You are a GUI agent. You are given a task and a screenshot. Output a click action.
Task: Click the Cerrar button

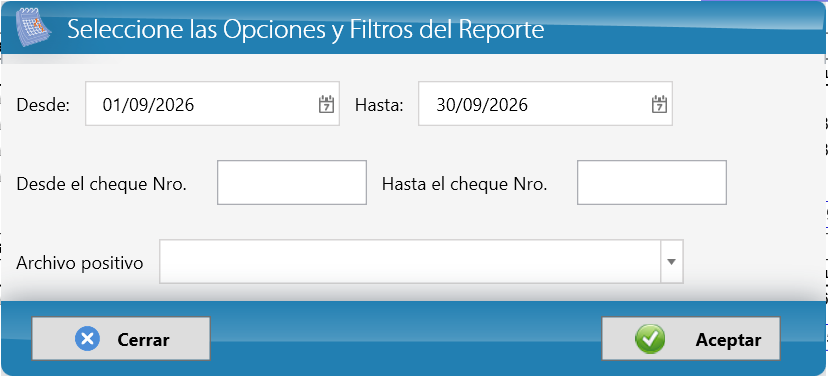click(121, 339)
